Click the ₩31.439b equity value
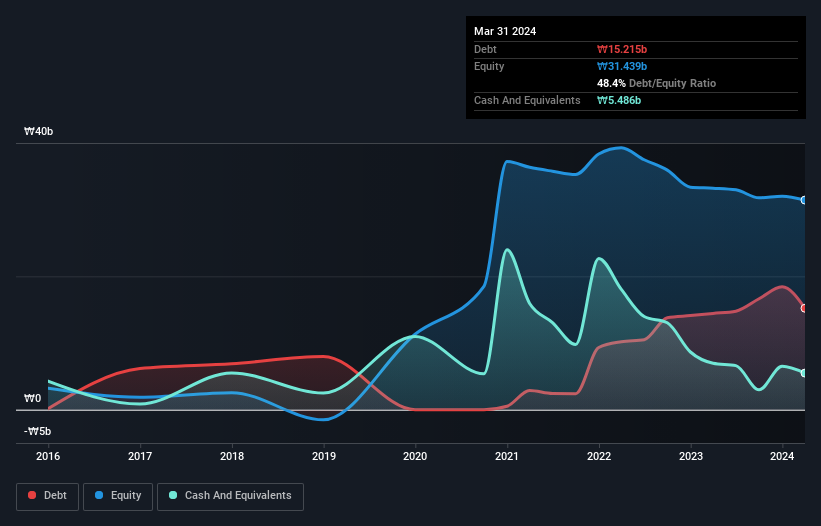This screenshot has height=526, width=821. pyautogui.click(x=622, y=66)
